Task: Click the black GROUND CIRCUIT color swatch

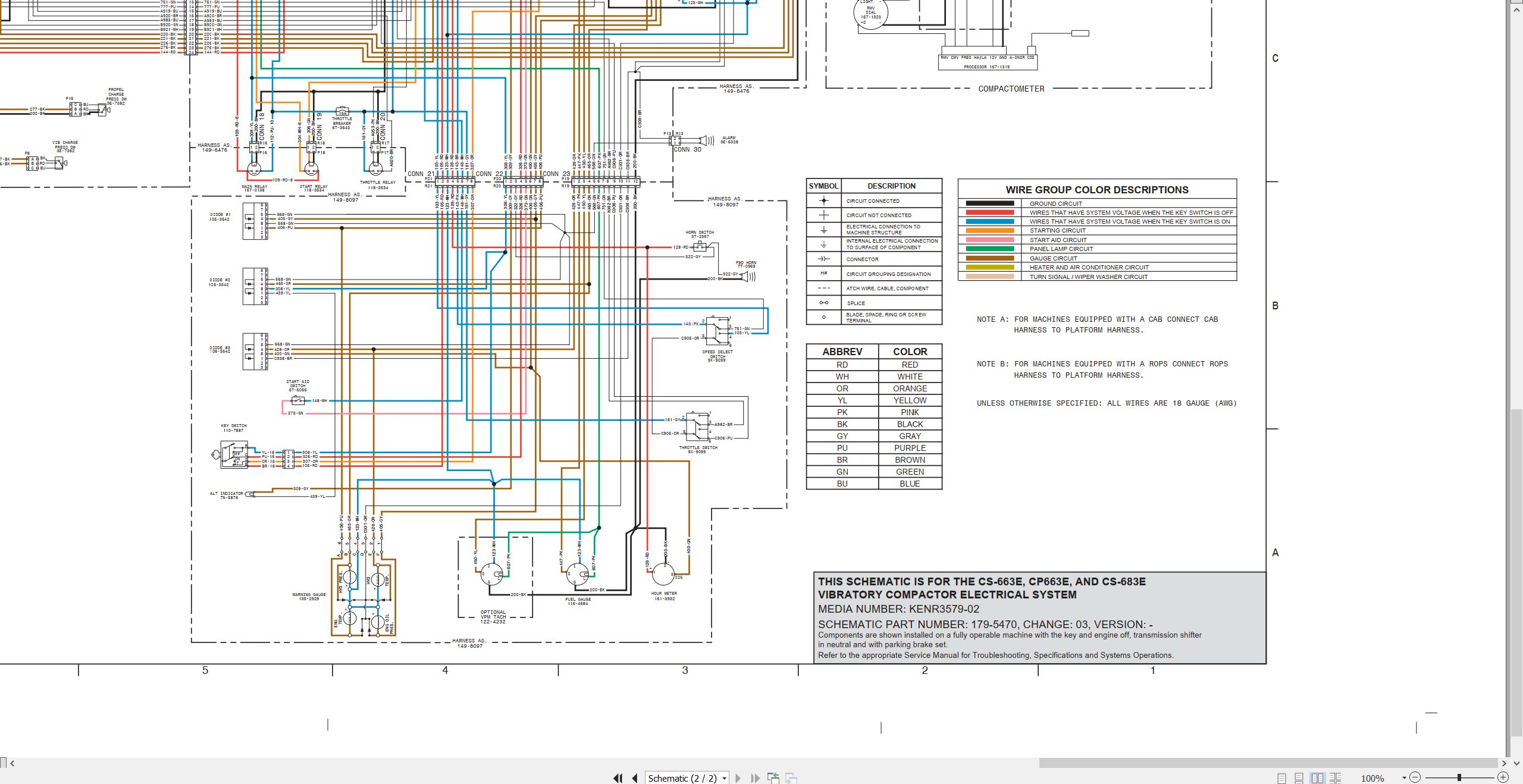Action: click(x=990, y=203)
